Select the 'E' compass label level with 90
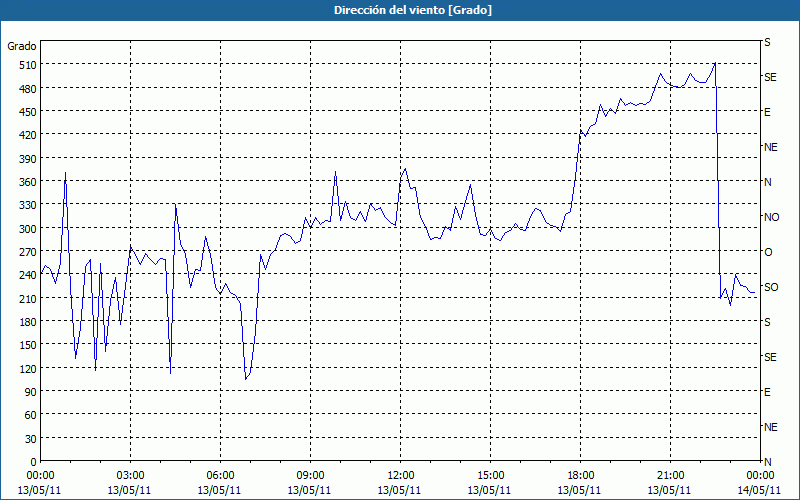The image size is (800, 500). point(767,392)
